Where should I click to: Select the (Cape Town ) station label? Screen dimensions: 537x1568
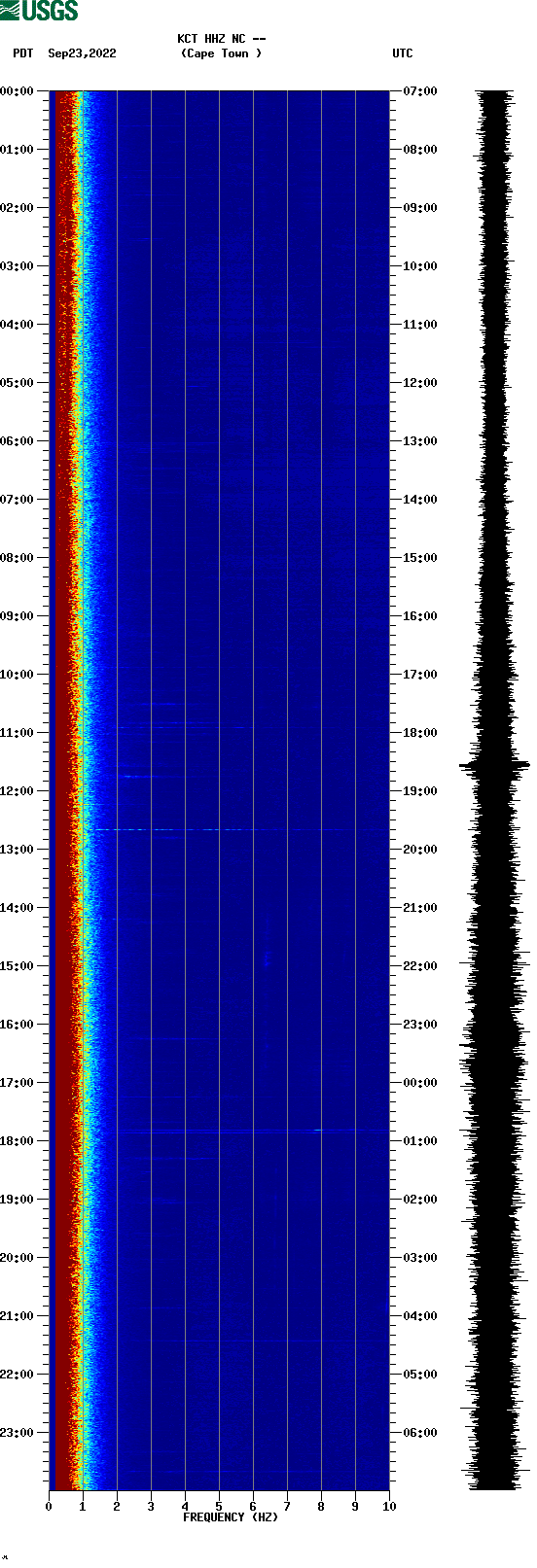point(221,53)
